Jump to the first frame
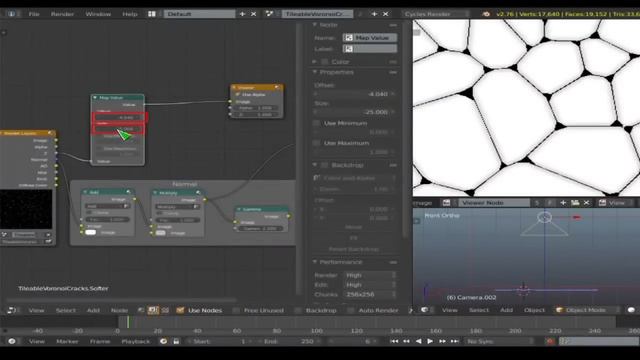 click(x=394, y=341)
